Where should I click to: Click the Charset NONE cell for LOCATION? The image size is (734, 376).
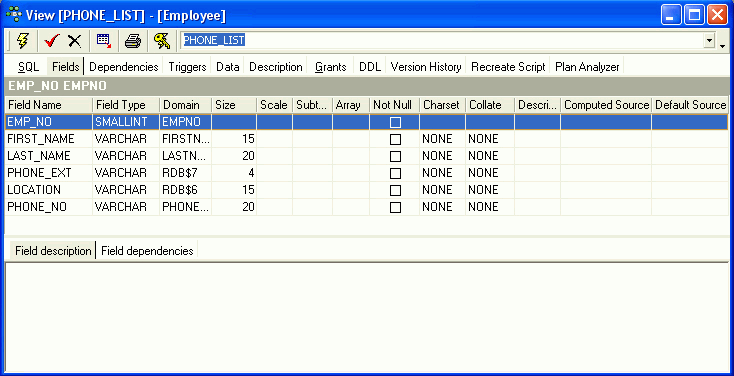pos(442,190)
